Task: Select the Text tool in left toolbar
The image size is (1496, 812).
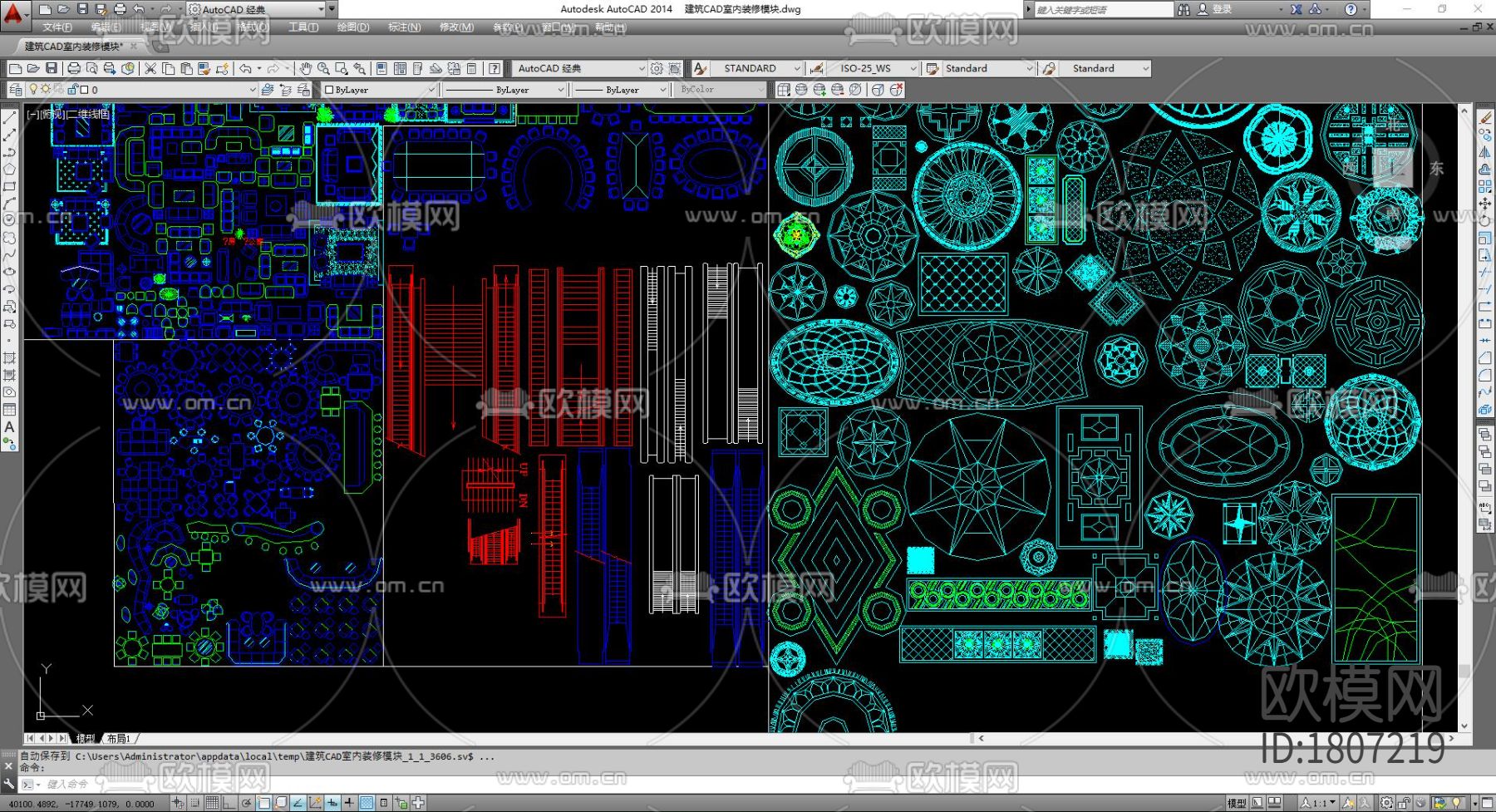Action: click(10, 427)
